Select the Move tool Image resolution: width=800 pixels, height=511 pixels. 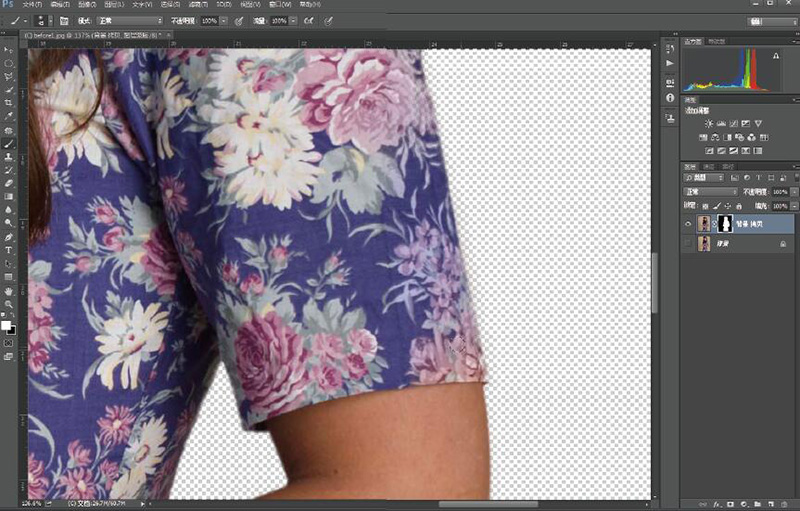tap(9, 49)
